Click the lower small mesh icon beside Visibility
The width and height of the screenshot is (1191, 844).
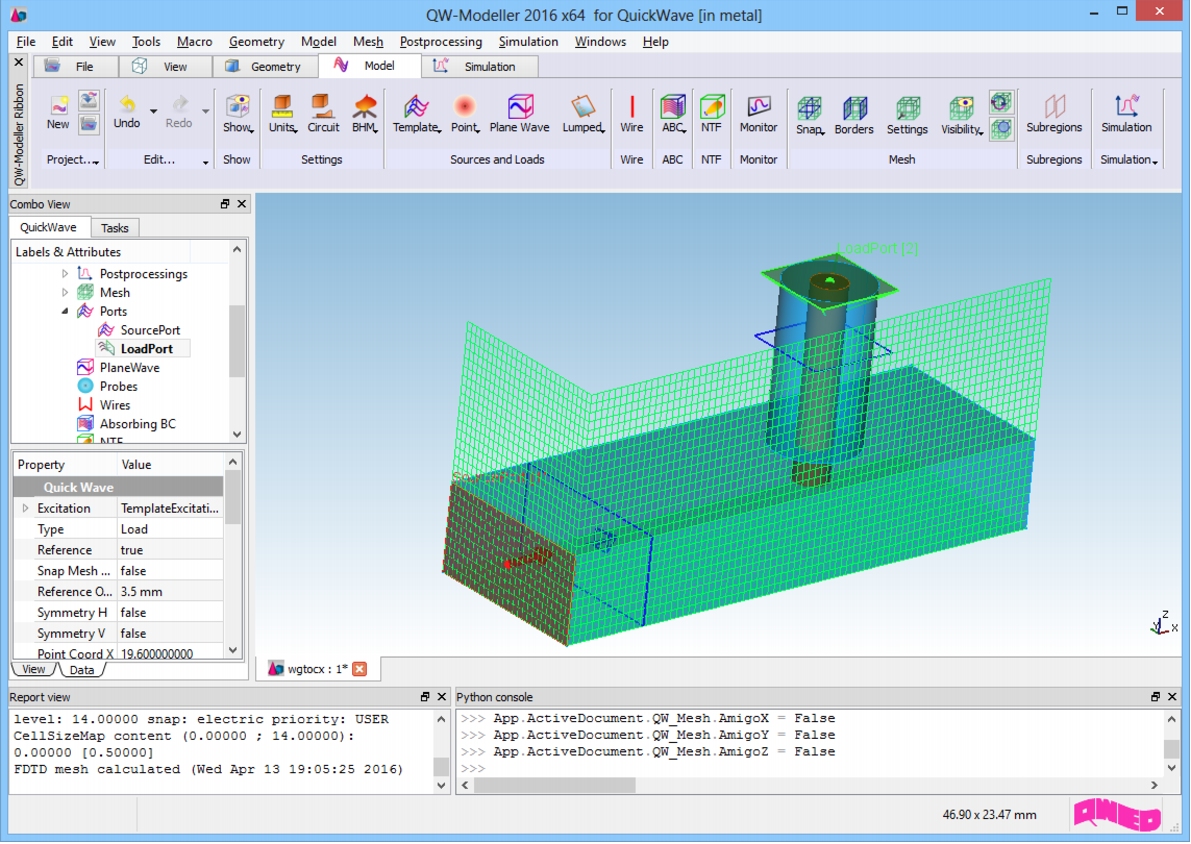[1001, 128]
